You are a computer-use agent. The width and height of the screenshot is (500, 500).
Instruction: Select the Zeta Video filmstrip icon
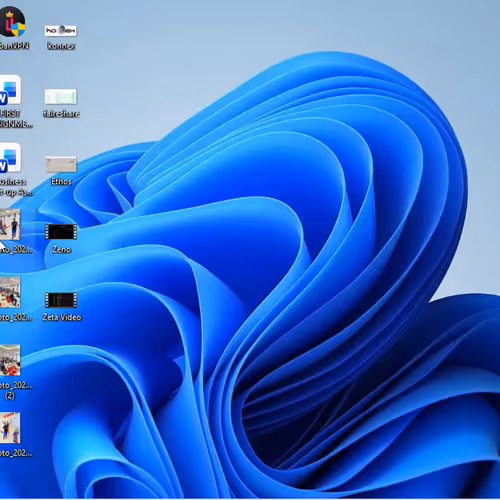tap(61, 300)
